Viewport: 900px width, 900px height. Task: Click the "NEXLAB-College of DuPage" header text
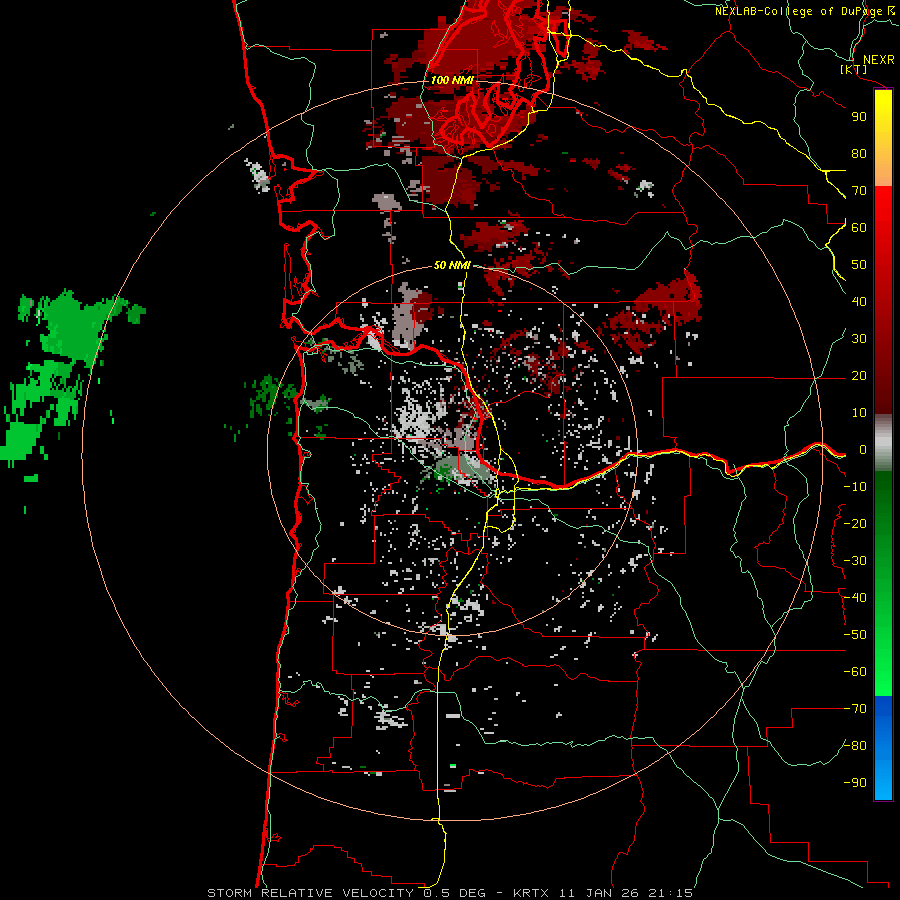798,11
